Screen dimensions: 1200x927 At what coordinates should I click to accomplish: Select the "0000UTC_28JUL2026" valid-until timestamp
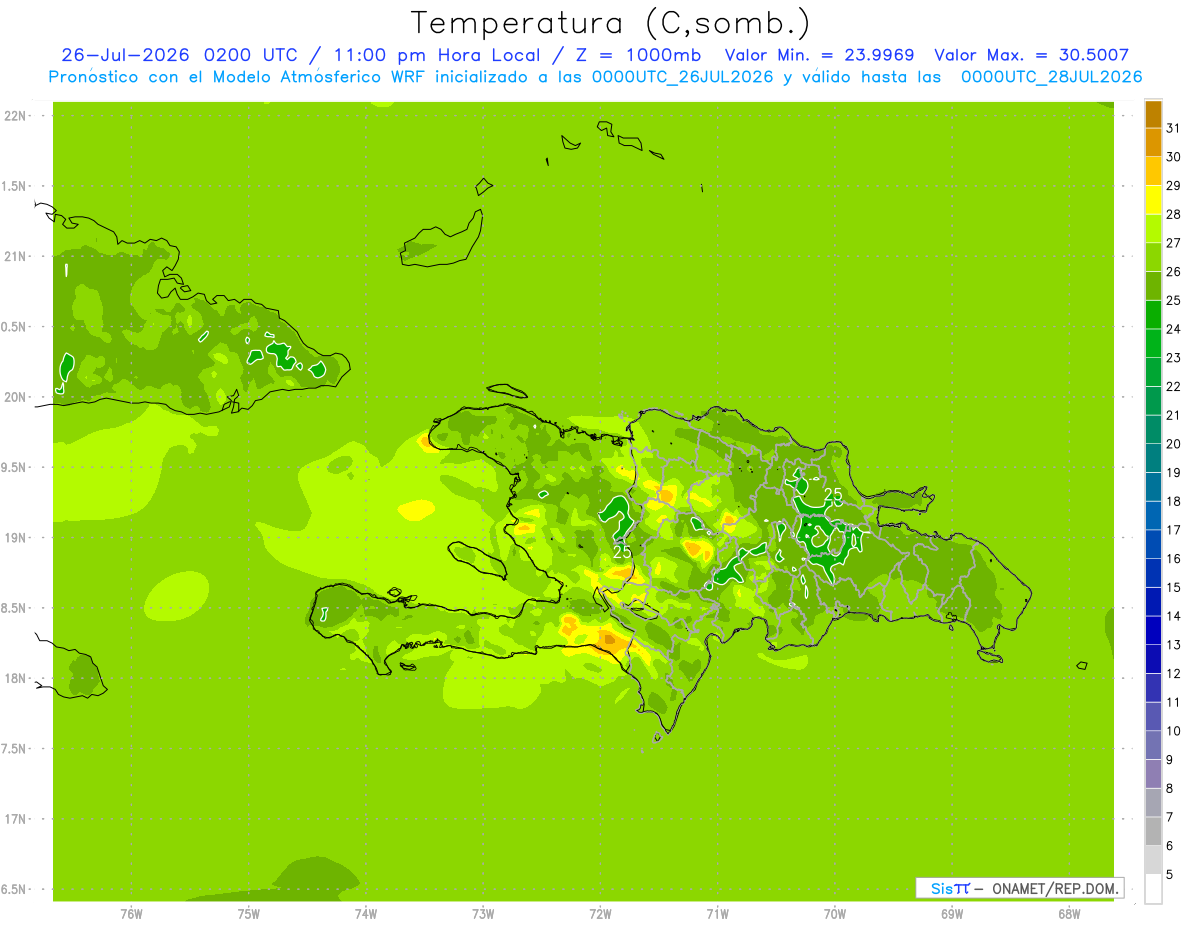(1051, 77)
